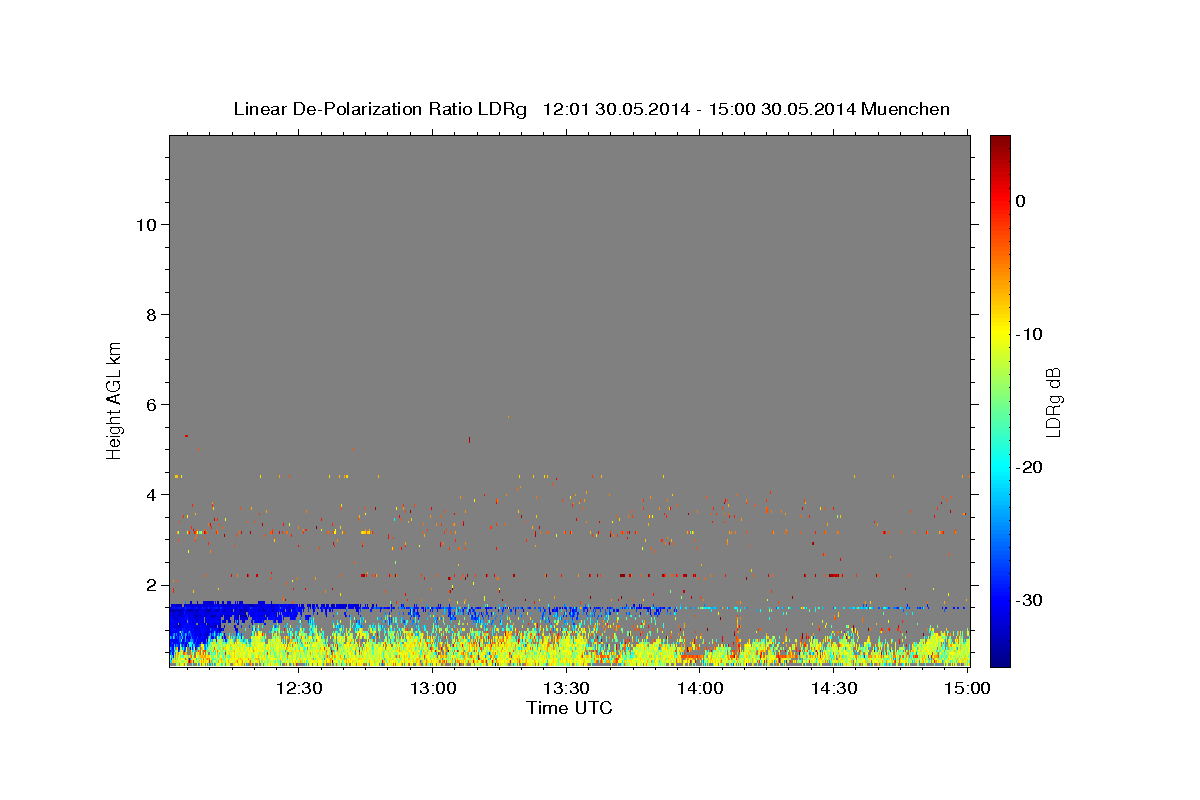This screenshot has height=800, width=1200.
Task: Click the yellow region of the colorbar
Action: pyautogui.click(x=1000, y=334)
